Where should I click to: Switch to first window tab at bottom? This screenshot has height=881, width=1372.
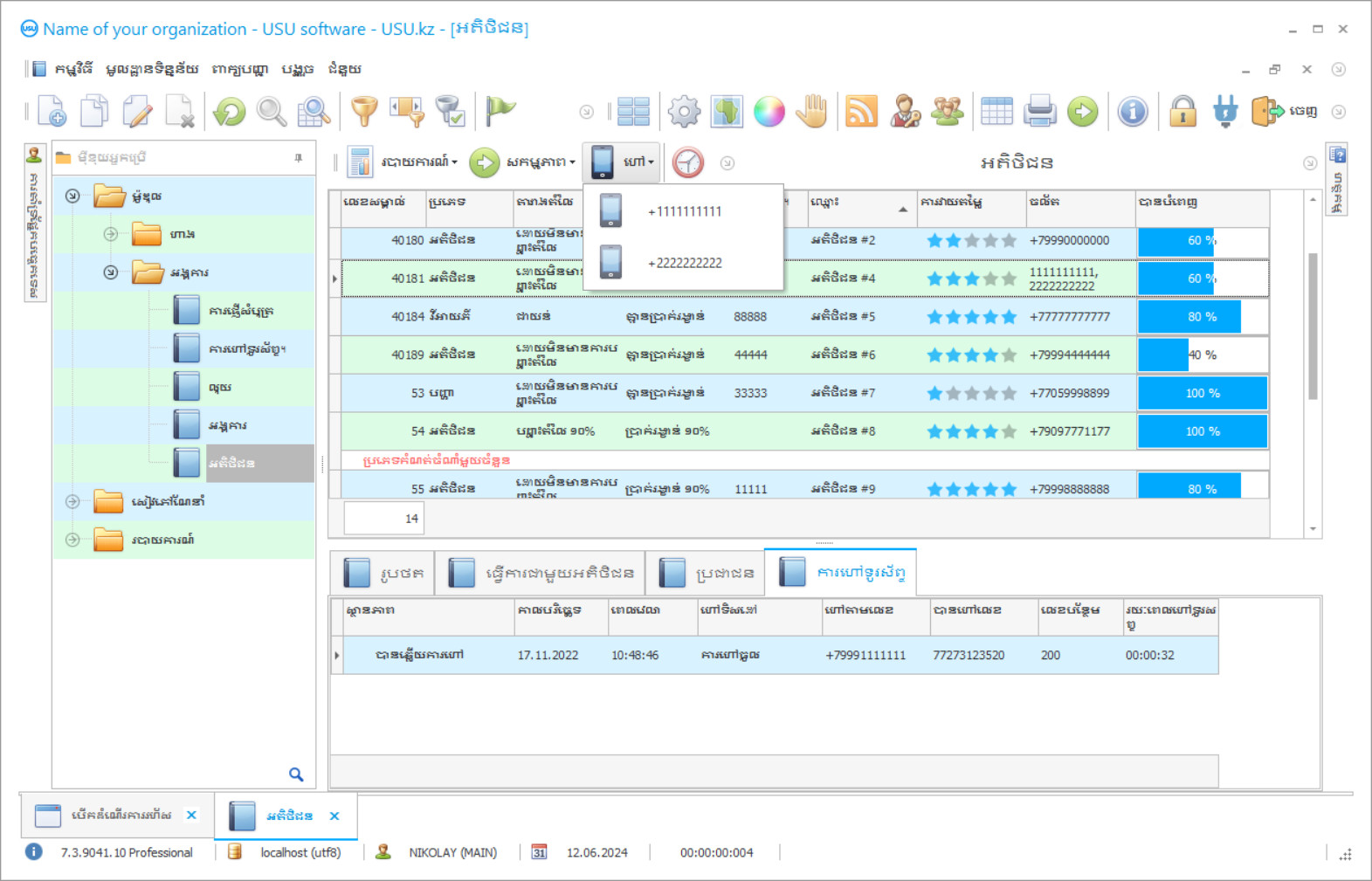117,815
